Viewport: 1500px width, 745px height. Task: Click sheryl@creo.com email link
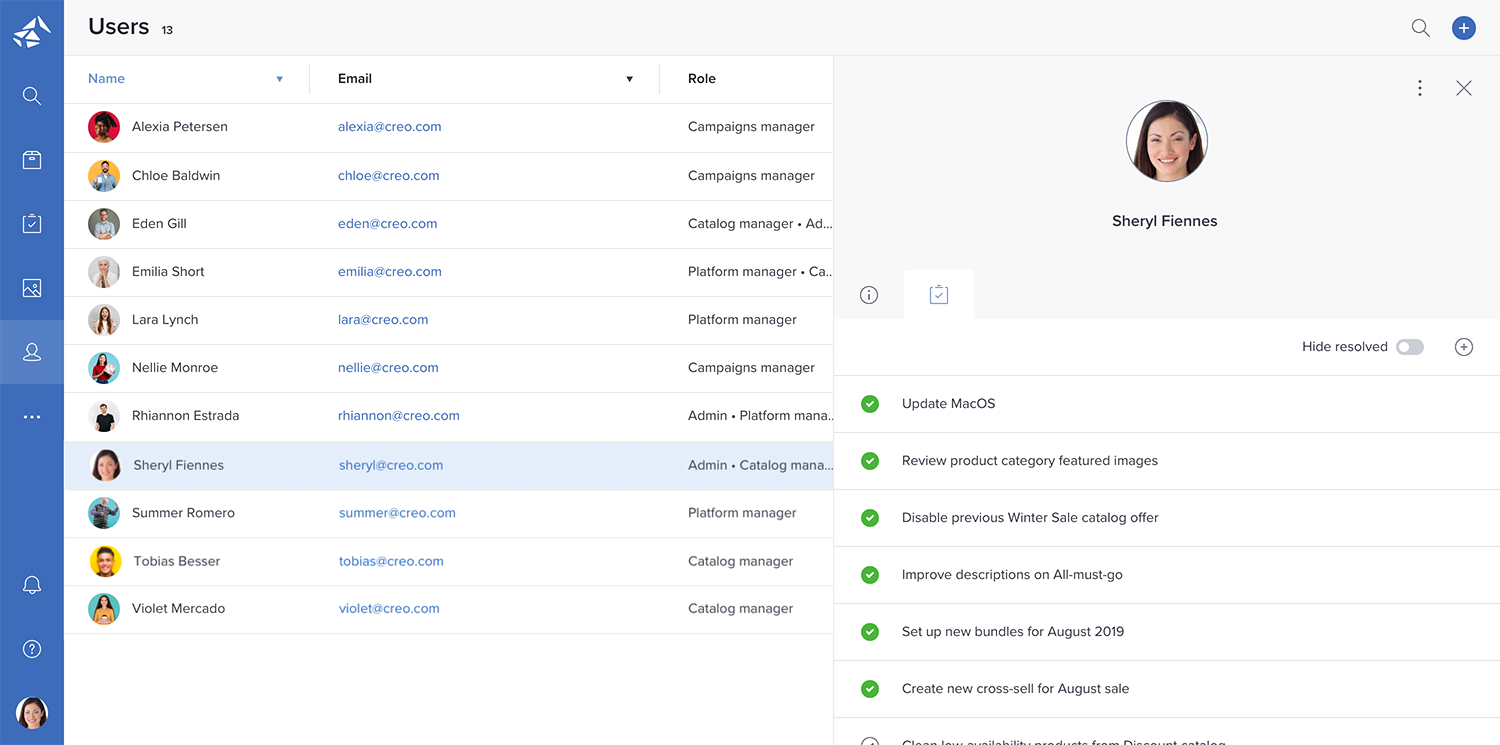click(x=391, y=465)
